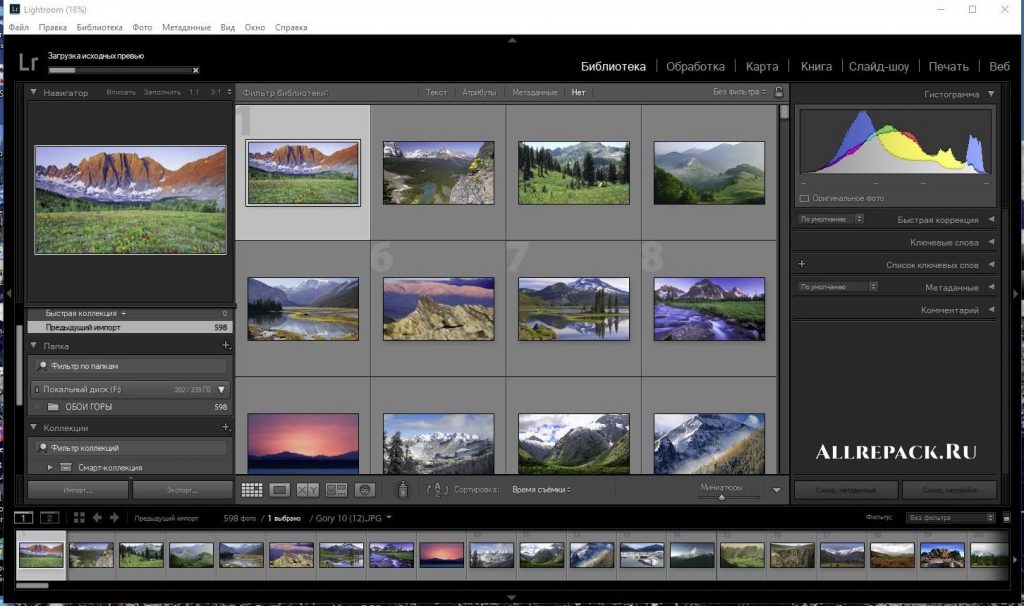This screenshot has height=606, width=1024.
Task: Enable the Оригинальное фото checkbox
Action: (805, 198)
